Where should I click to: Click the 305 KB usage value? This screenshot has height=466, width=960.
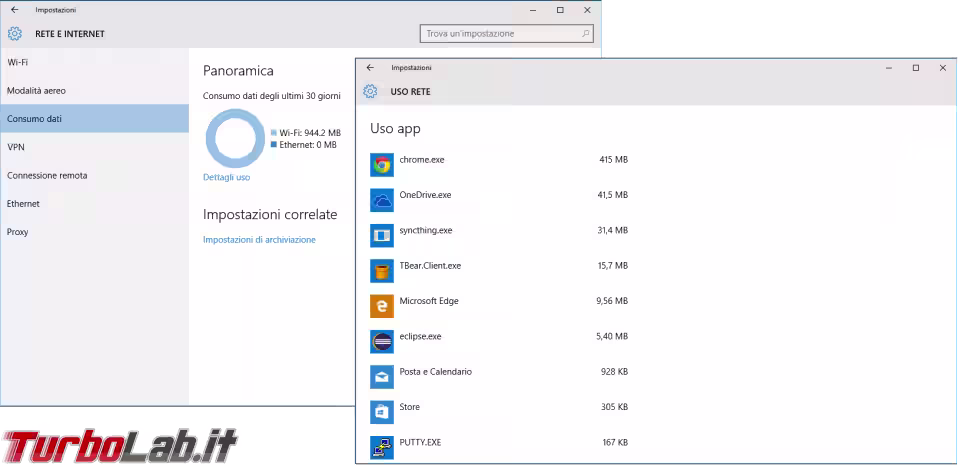point(615,407)
